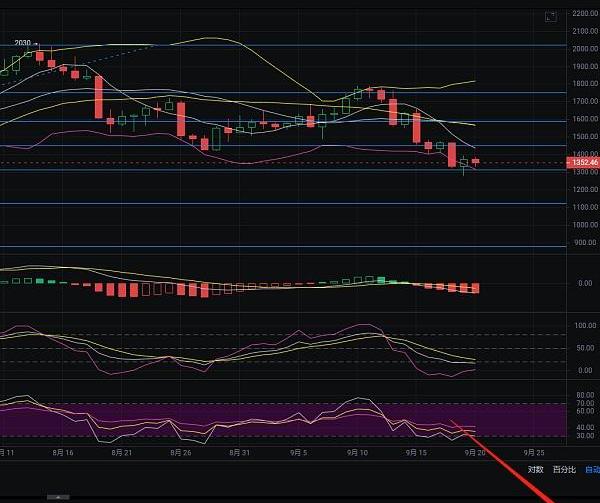Click the 80.00 RSI axis label
This screenshot has height=503, width=600.
pos(586,396)
